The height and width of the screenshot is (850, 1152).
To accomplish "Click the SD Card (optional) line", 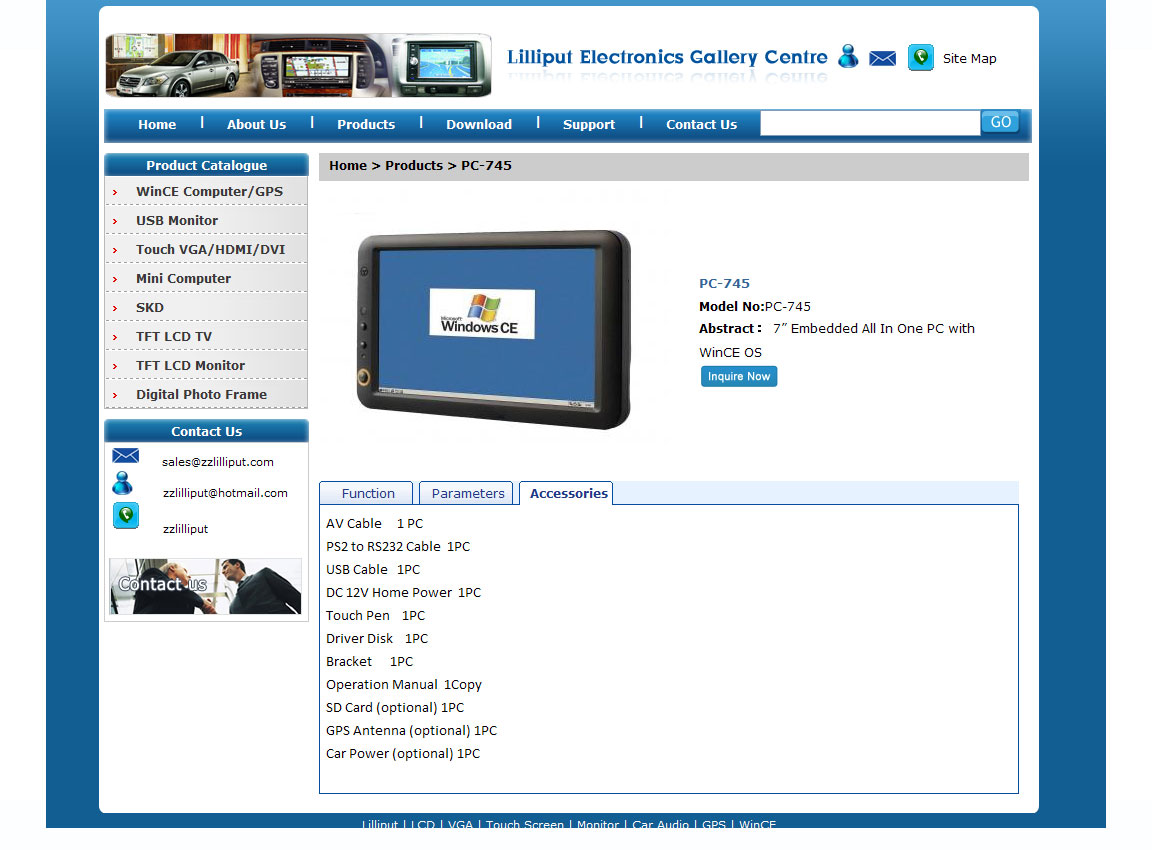I will click(395, 707).
